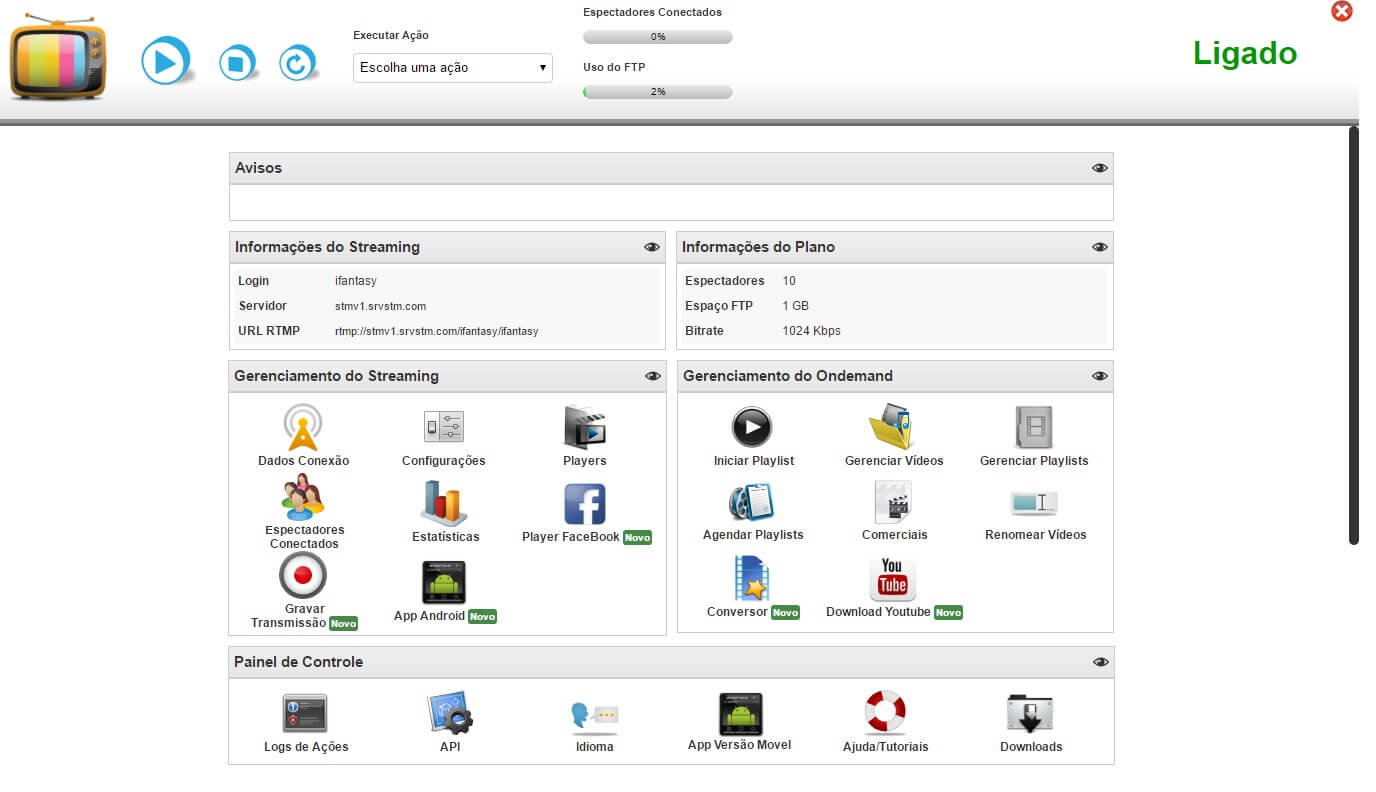This screenshot has width=1376, height=792.
Task: Open the Ajuda/Tutoriais lifebuoy icon
Action: [x=885, y=713]
